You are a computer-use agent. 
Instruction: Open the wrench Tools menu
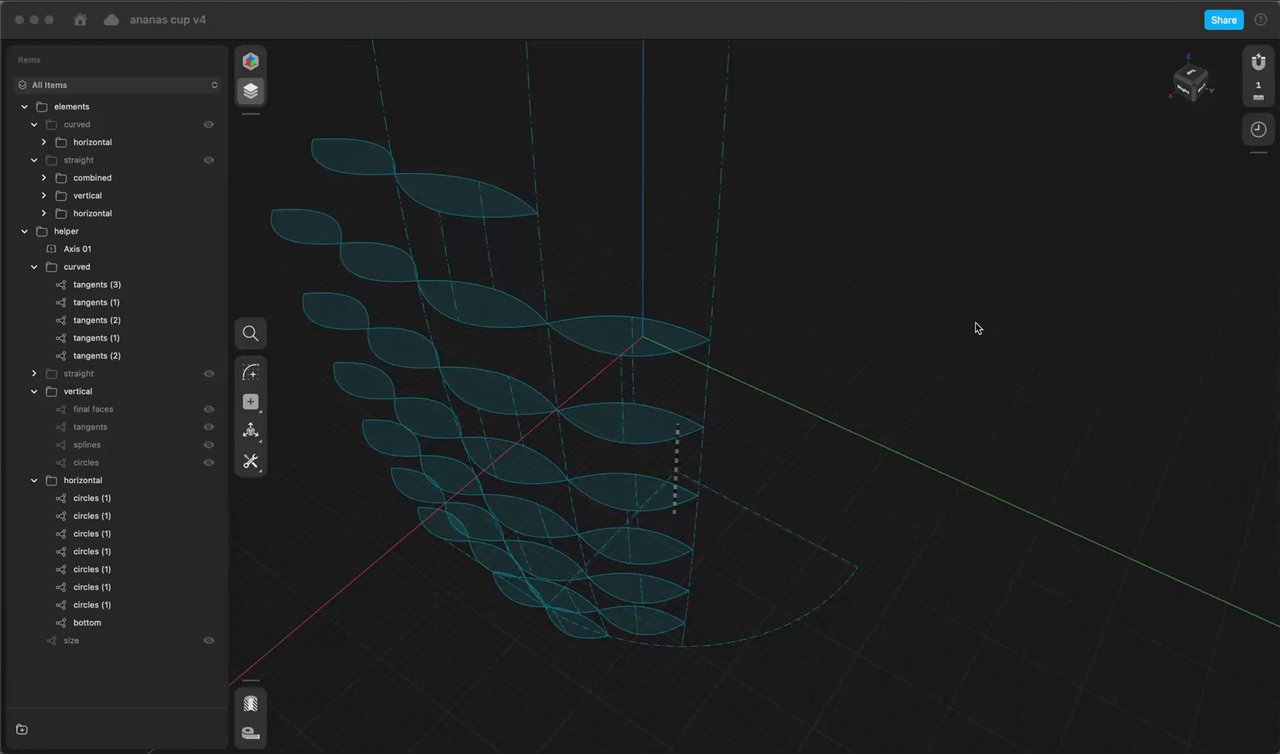click(251, 461)
